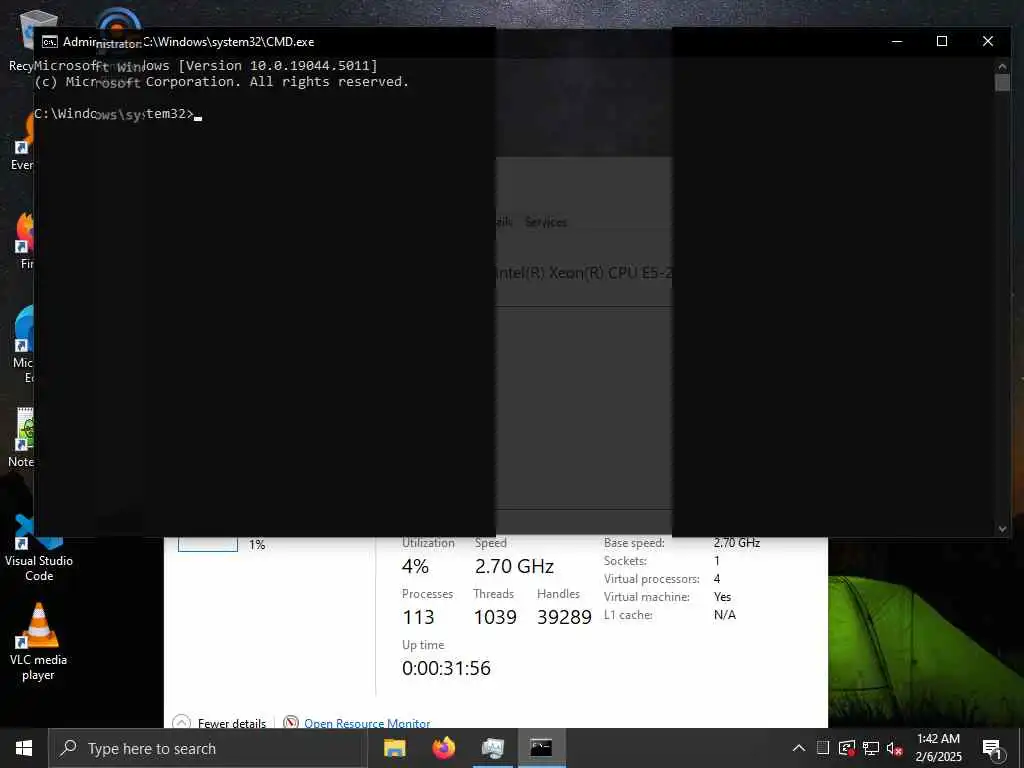Click the Virtual processors label
This screenshot has height=768, width=1024.
[x=651, y=579]
